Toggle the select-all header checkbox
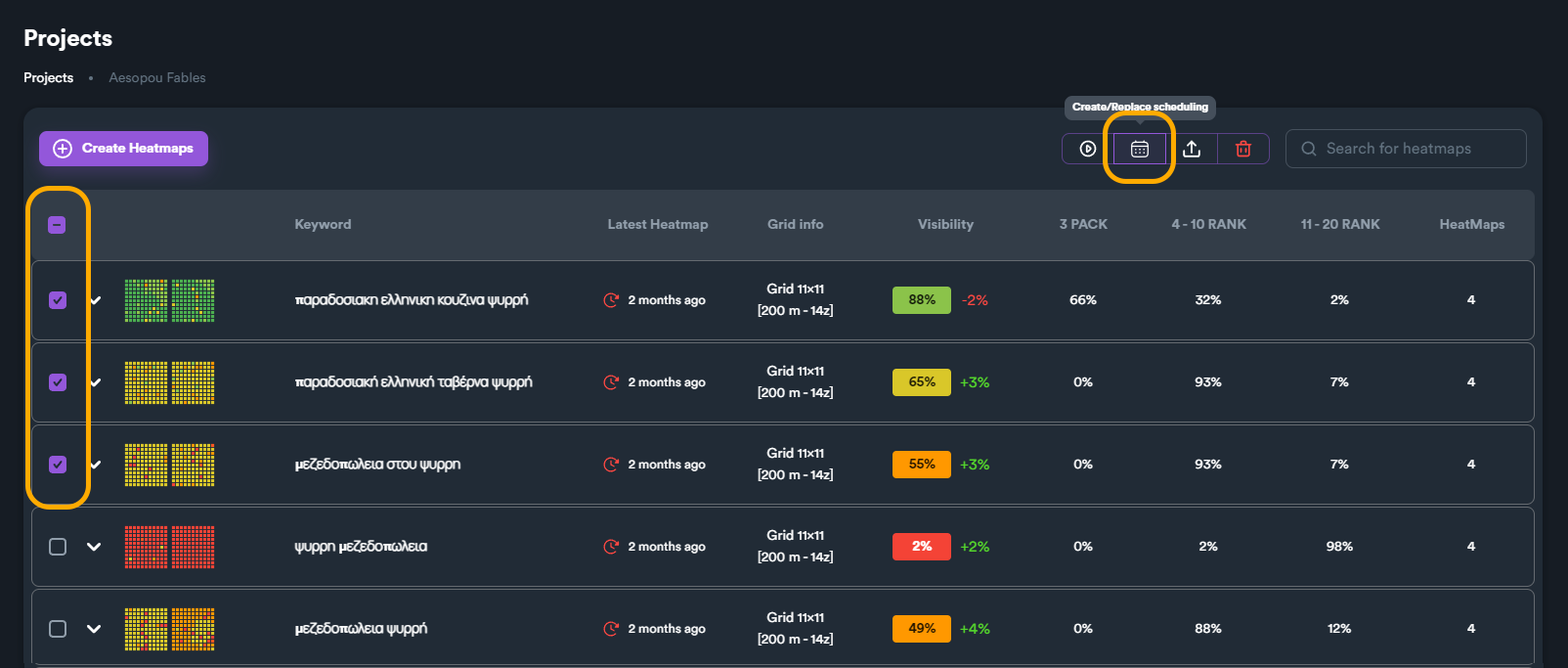This screenshot has width=1568, height=668. (58, 225)
